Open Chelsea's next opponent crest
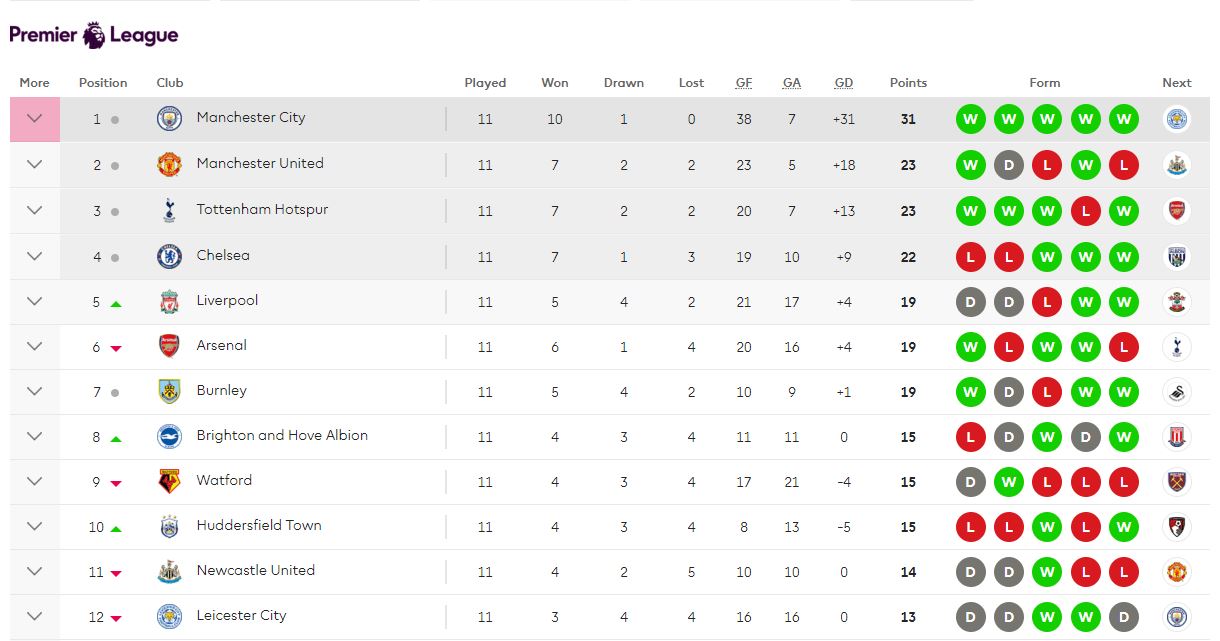The height and width of the screenshot is (641, 1220). pos(1177,256)
